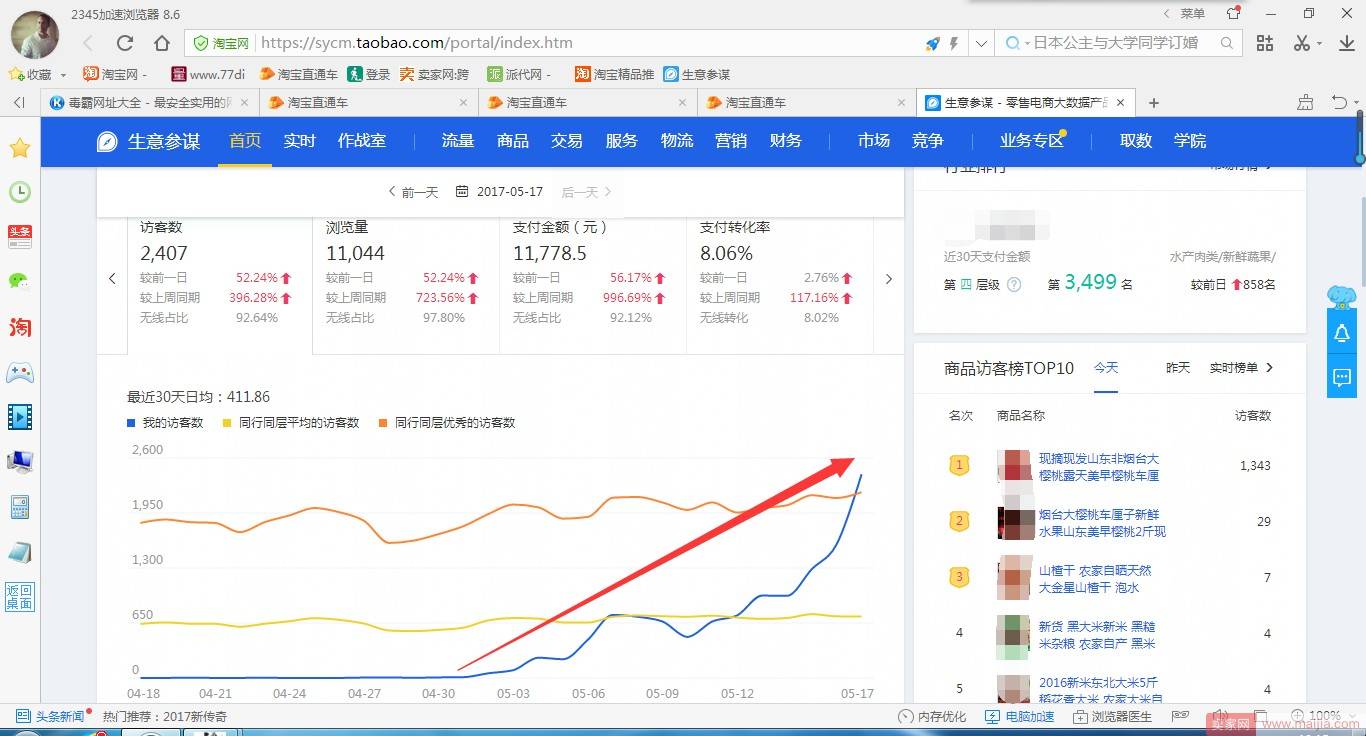Toggle 同行同层优秀的访客数 orange legend series
The height and width of the screenshot is (736, 1366).
pyautogui.click(x=447, y=423)
